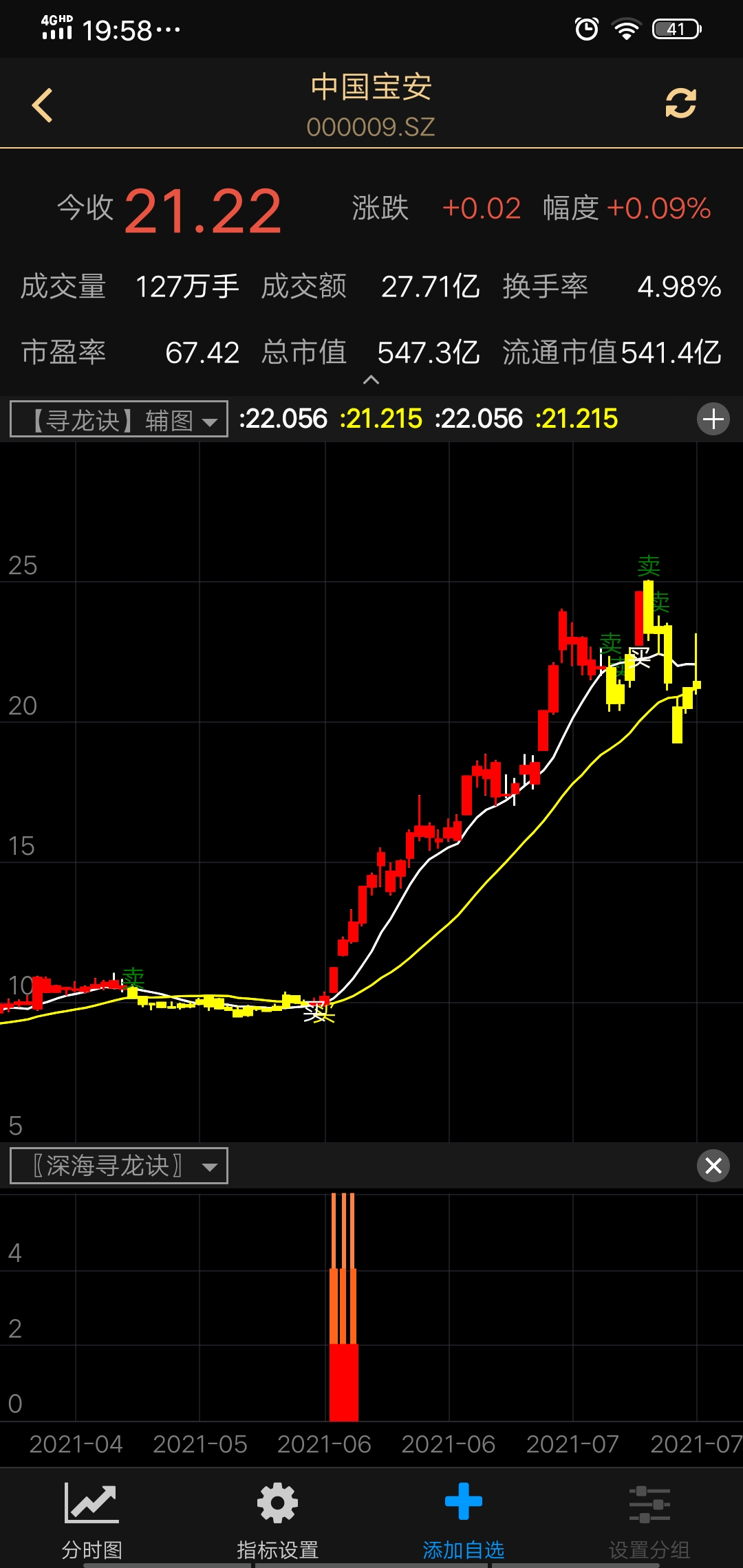
Task: Tap the 000009.SZ stock code
Action: point(371,127)
